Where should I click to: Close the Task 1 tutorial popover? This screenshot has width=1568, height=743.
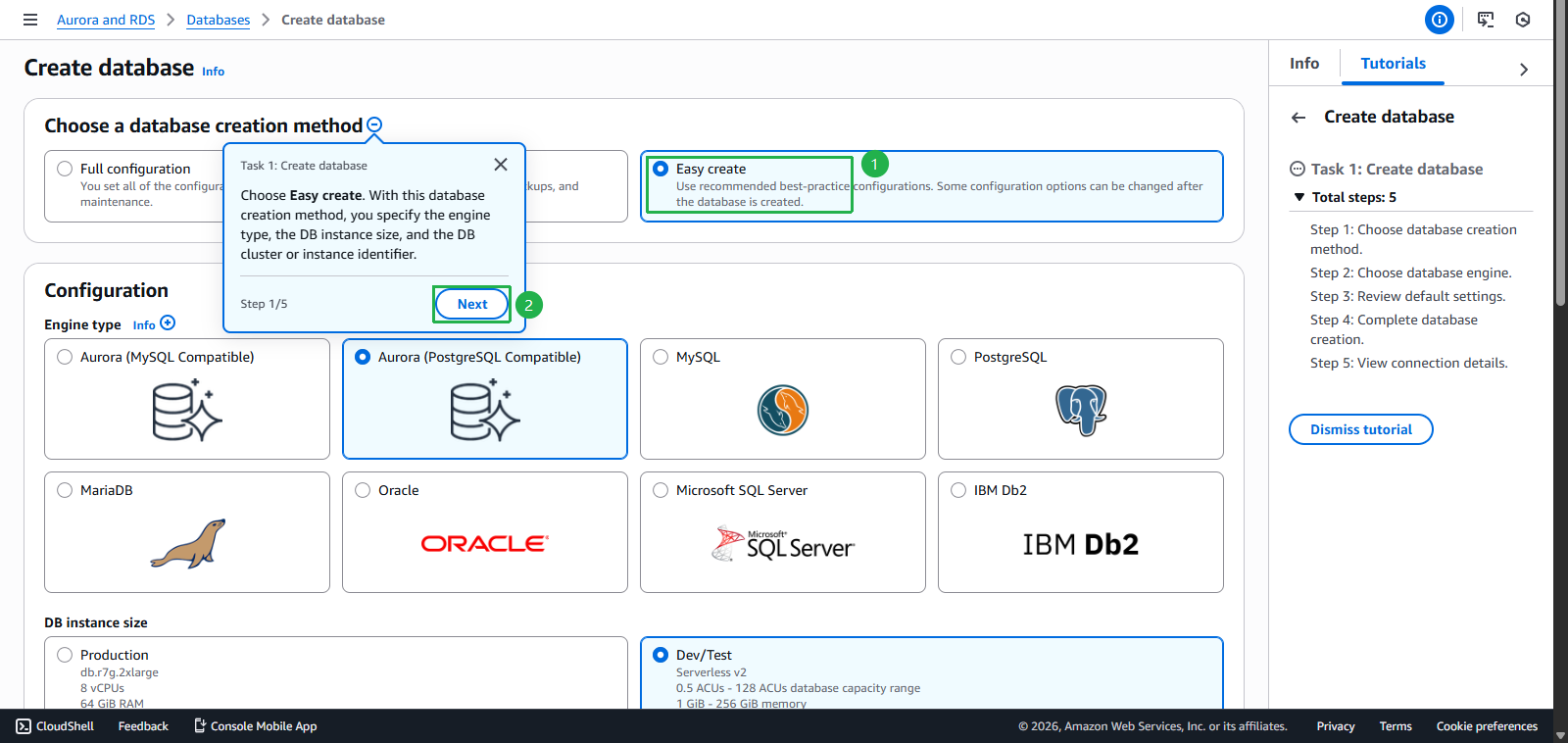[501, 165]
